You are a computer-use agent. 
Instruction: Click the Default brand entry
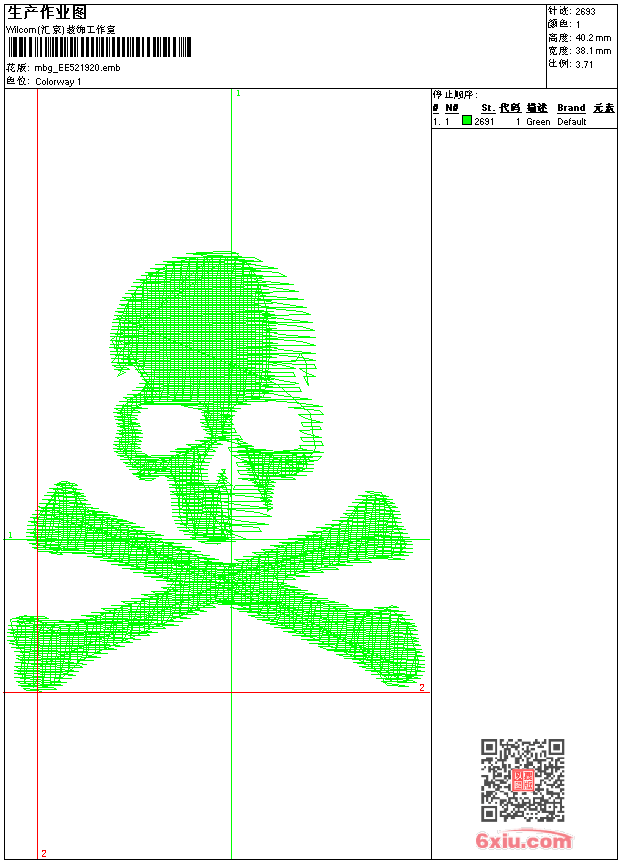tap(571, 122)
